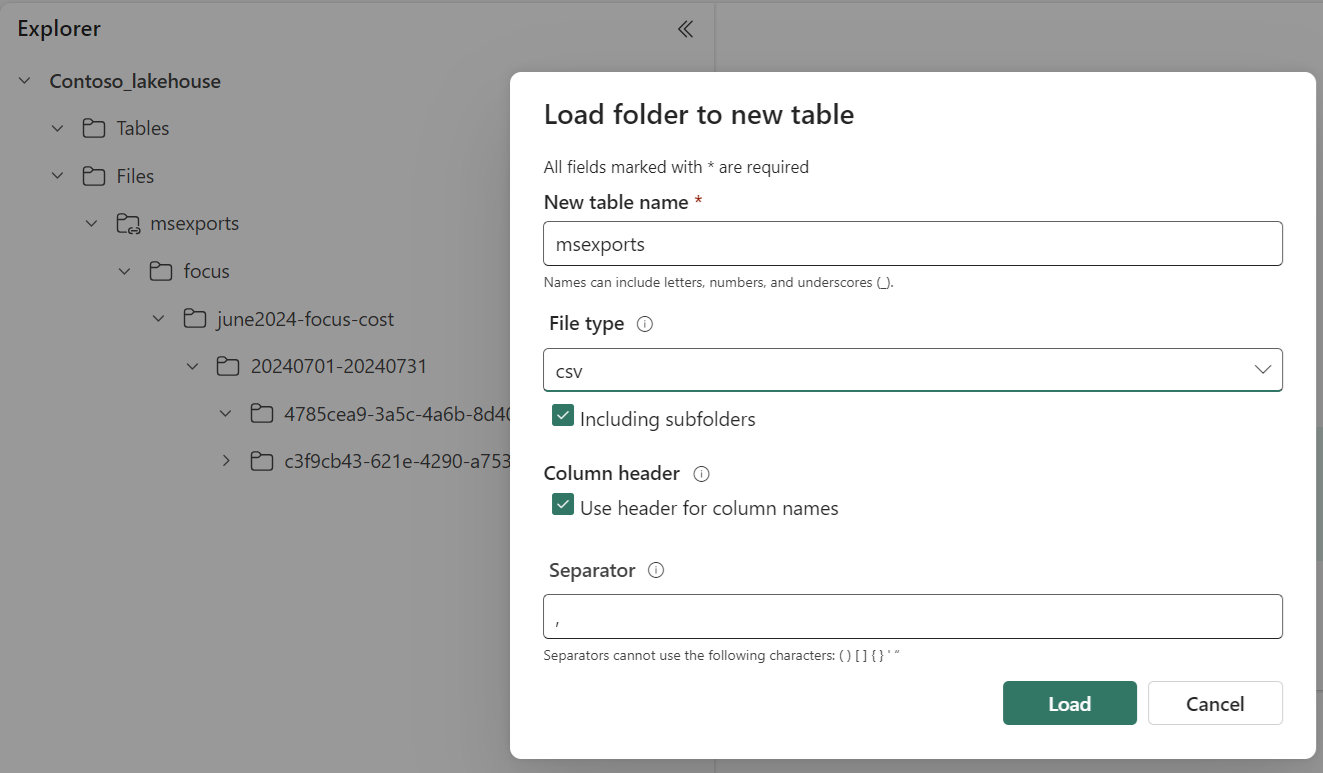The height and width of the screenshot is (773, 1323).
Task: Click the 20240701-20240731 folder icon
Action: tap(228, 366)
